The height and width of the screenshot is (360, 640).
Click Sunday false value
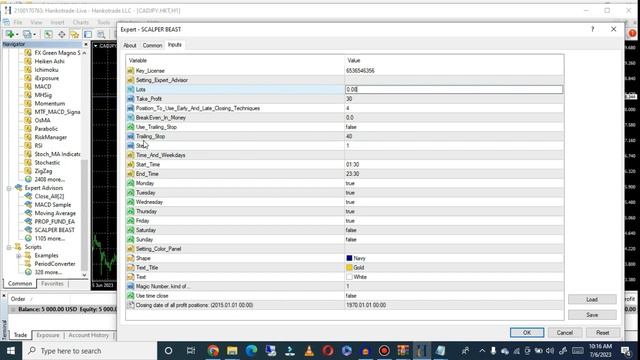(x=453, y=240)
